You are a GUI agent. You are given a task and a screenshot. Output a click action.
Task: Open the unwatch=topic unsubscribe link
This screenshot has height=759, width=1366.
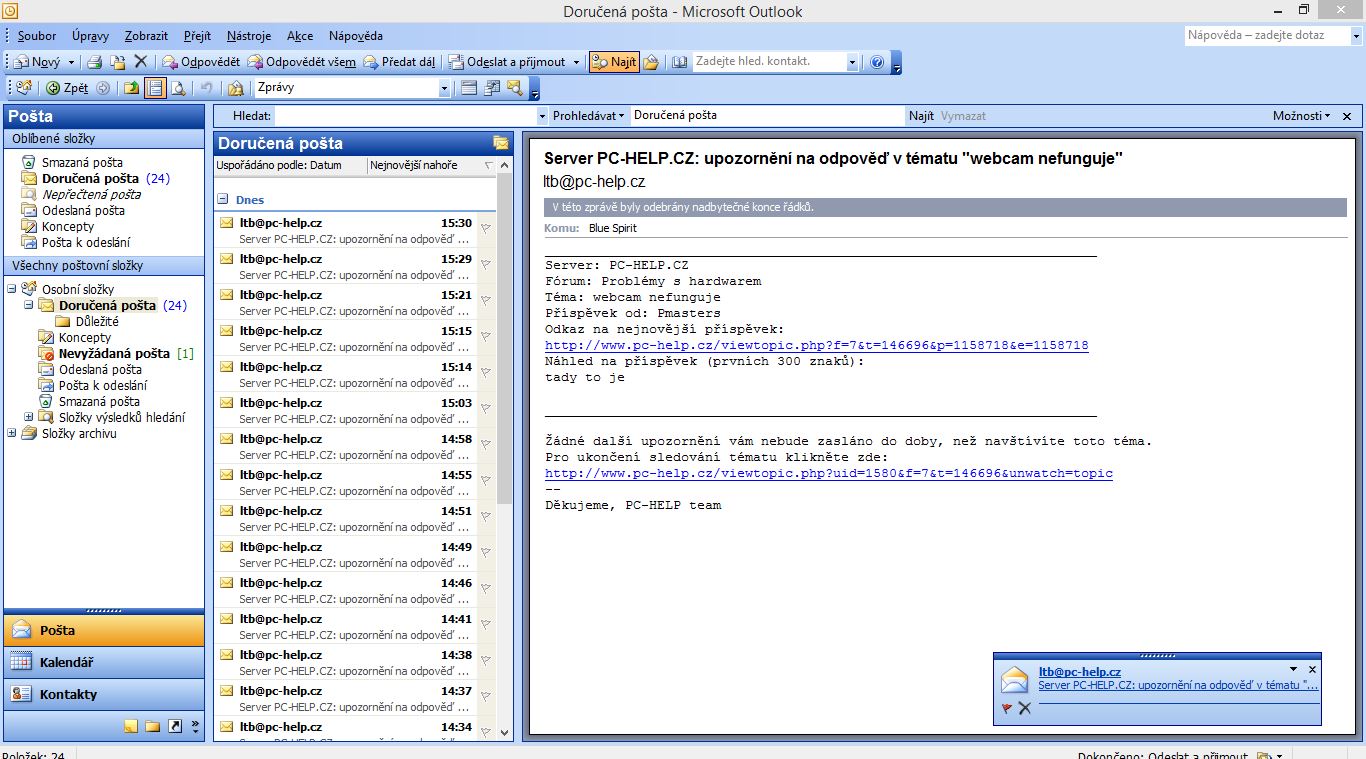[x=829, y=473]
